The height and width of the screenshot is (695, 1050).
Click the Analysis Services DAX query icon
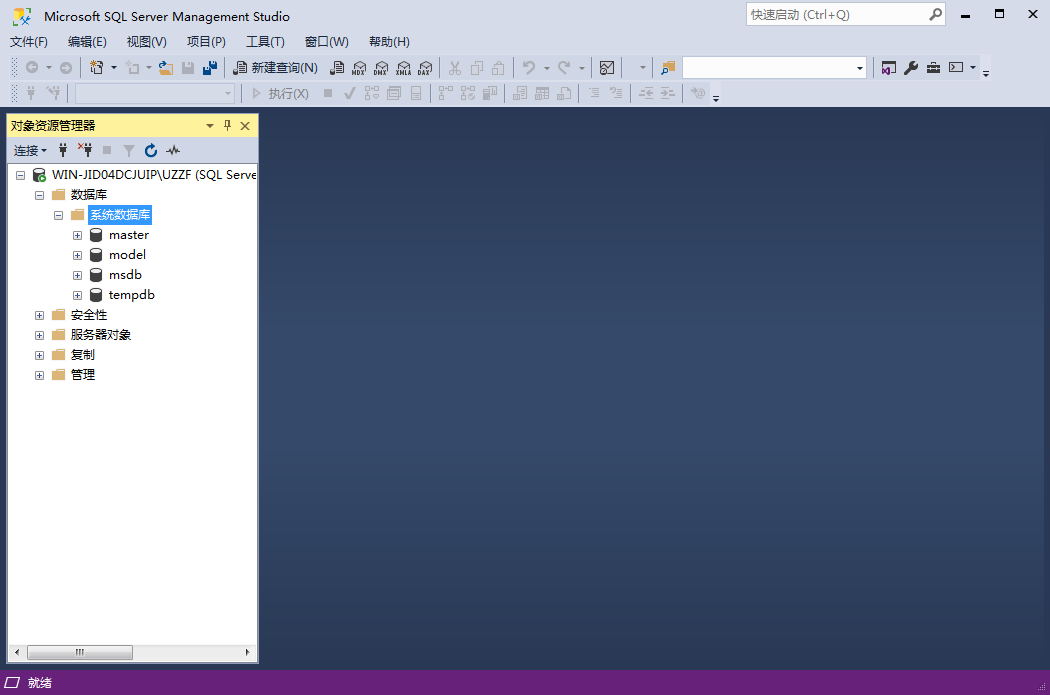point(425,68)
